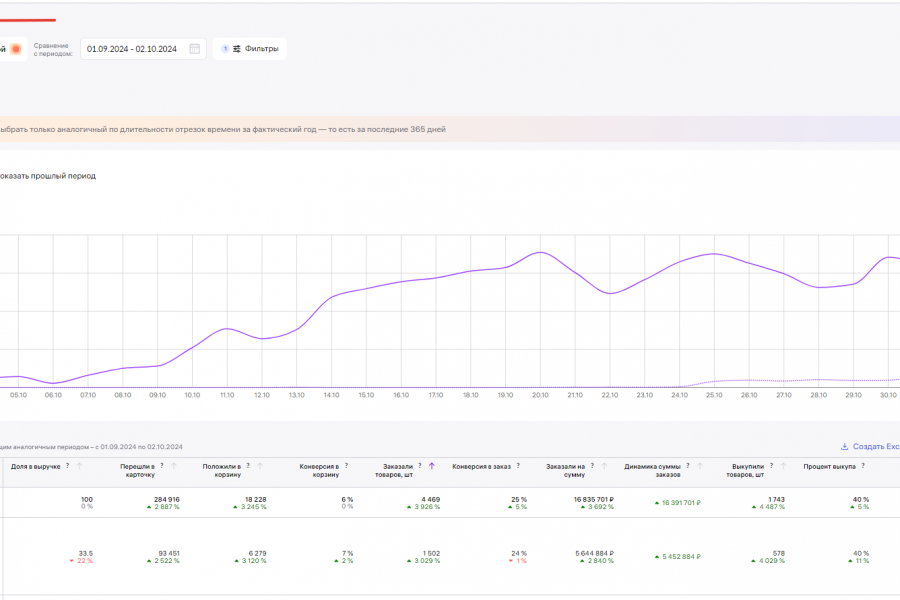Image resolution: width=900 pixels, height=600 pixels.
Task: Click the 16 835 701 ₽ order sum value
Action: pos(593,500)
